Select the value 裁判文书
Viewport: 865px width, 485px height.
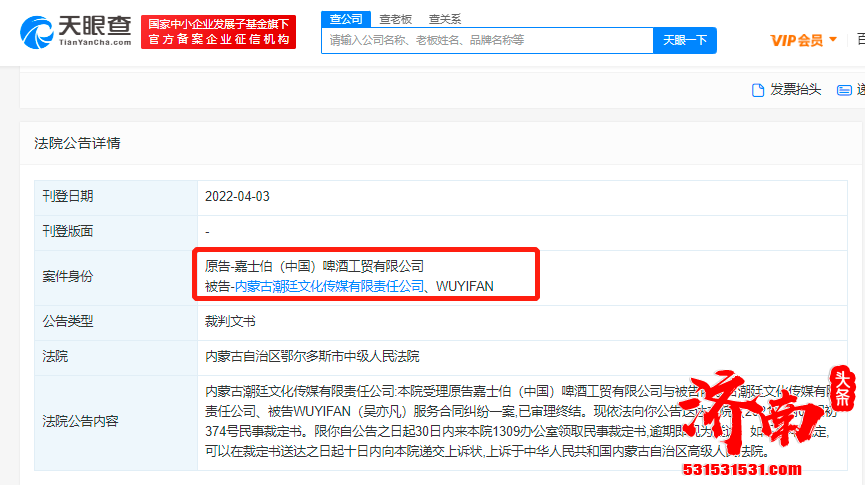click(230, 322)
